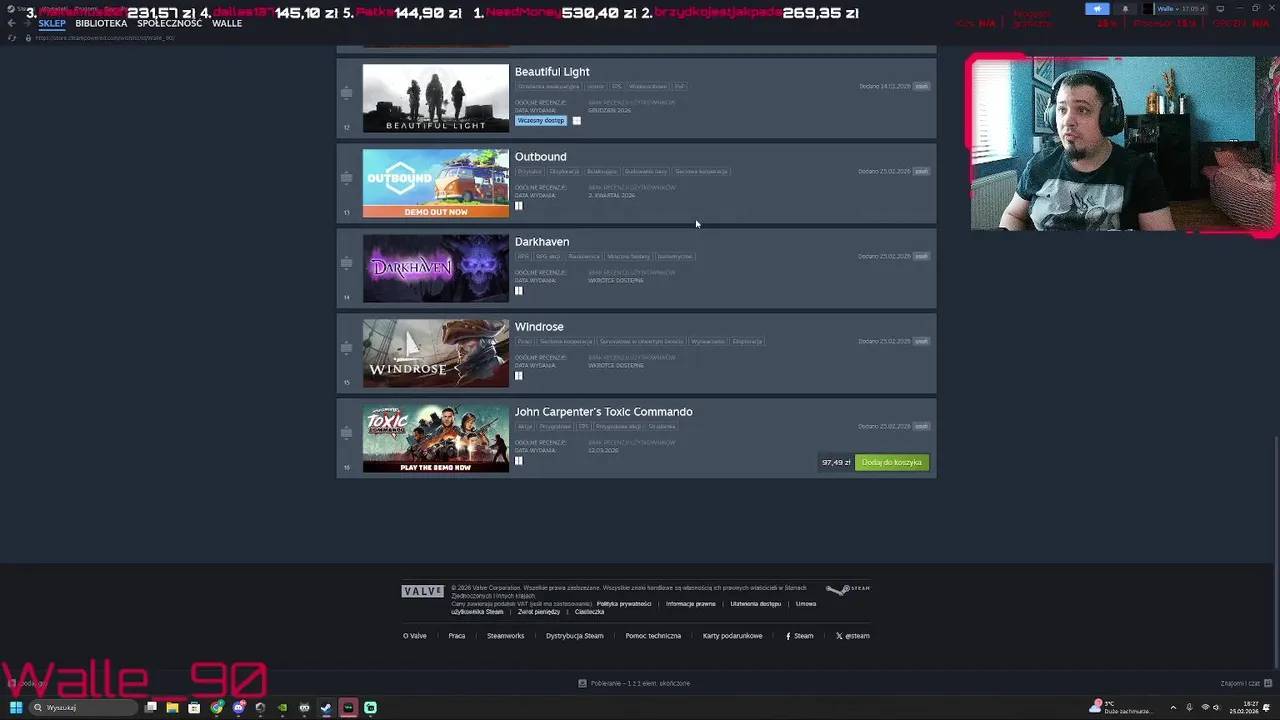Open the WALLE profile tab
The image size is (1280, 720).
[x=227, y=23]
